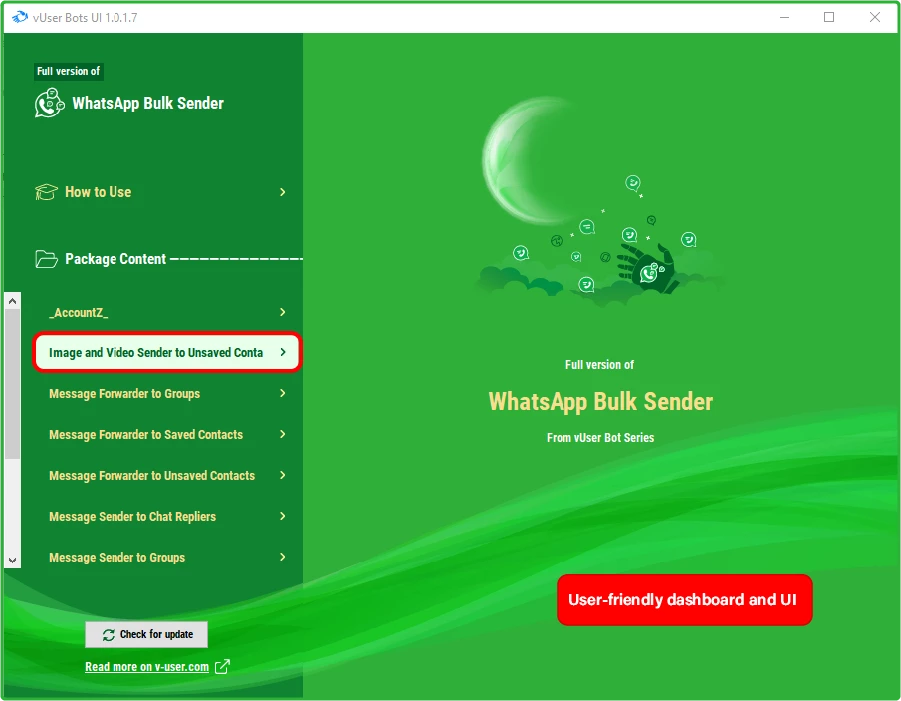Minimize the vUser Bots window

tap(784, 17)
